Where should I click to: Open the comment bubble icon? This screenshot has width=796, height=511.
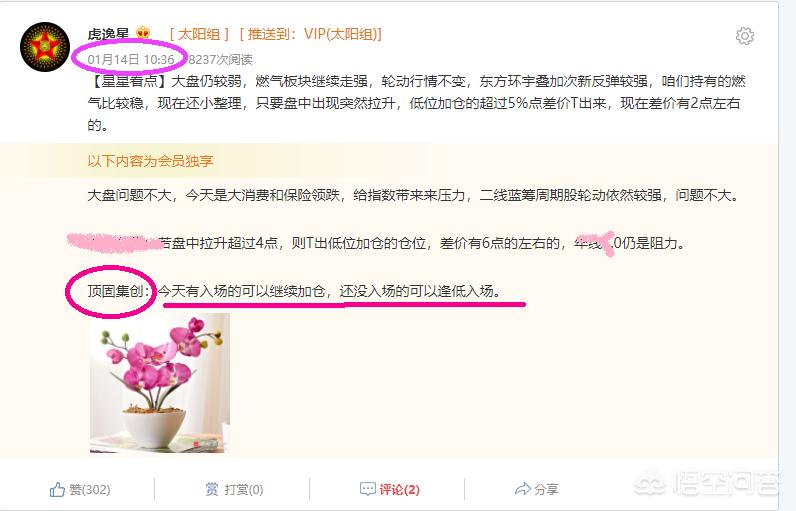coord(368,489)
